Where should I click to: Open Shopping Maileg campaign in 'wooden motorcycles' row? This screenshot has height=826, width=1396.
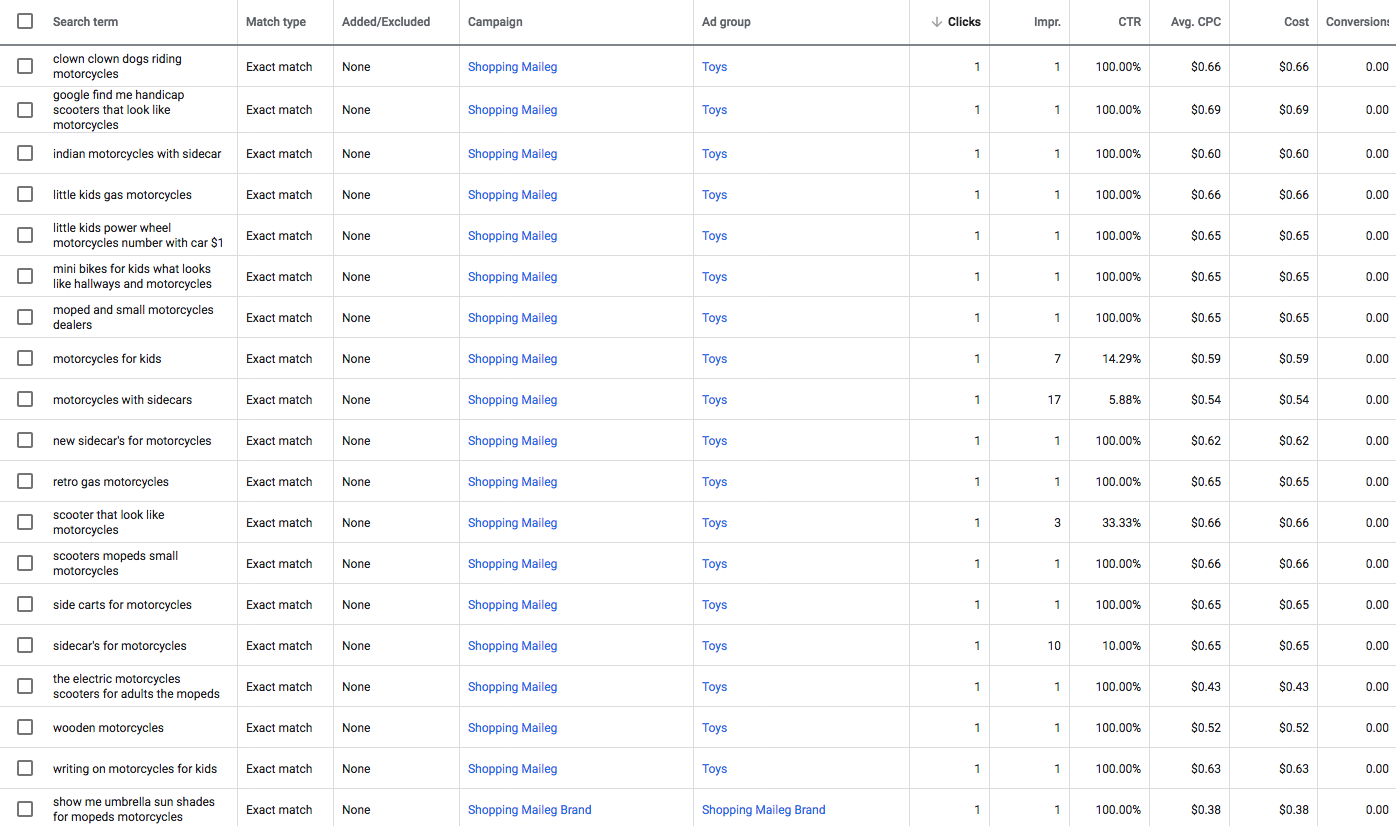click(x=512, y=728)
